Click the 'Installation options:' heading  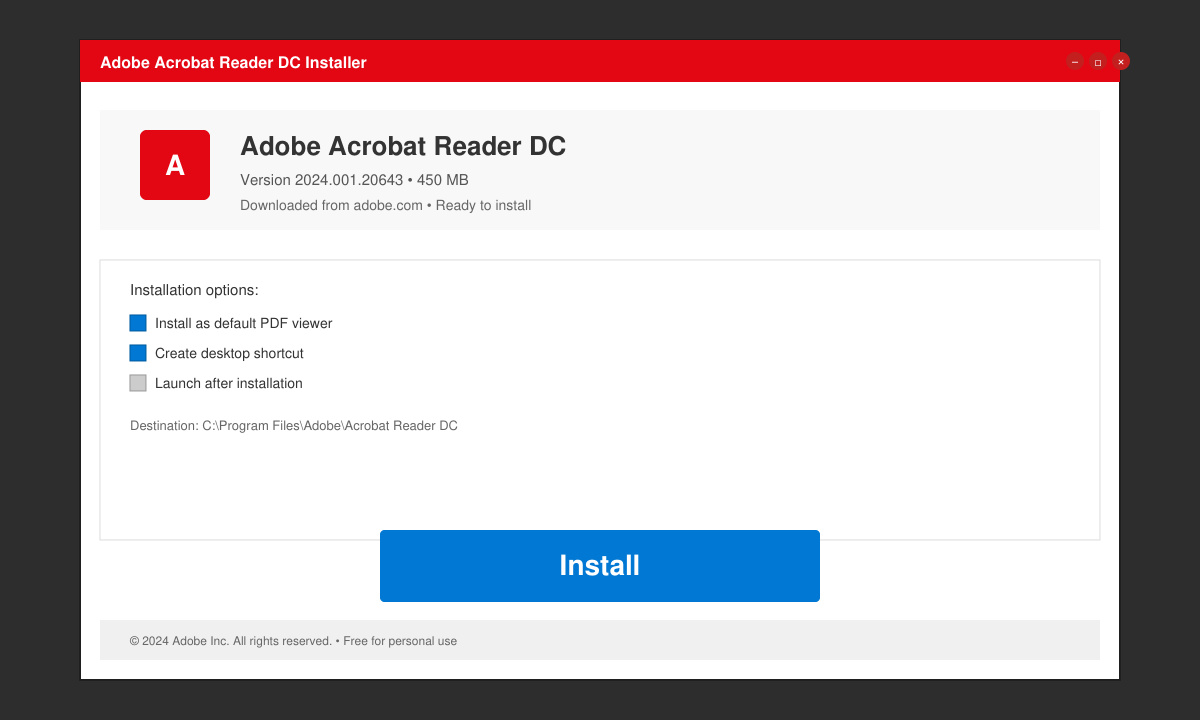click(194, 290)
